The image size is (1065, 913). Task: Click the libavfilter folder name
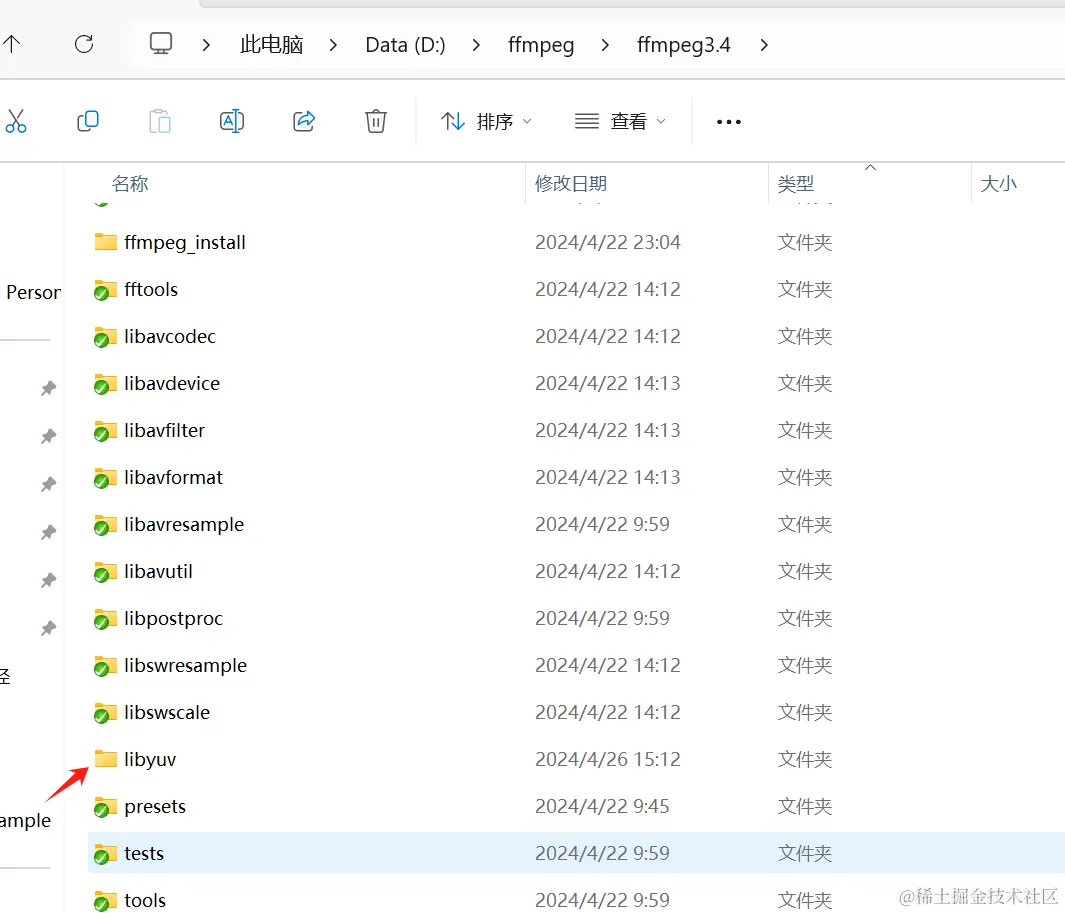[x=164, y=430]
